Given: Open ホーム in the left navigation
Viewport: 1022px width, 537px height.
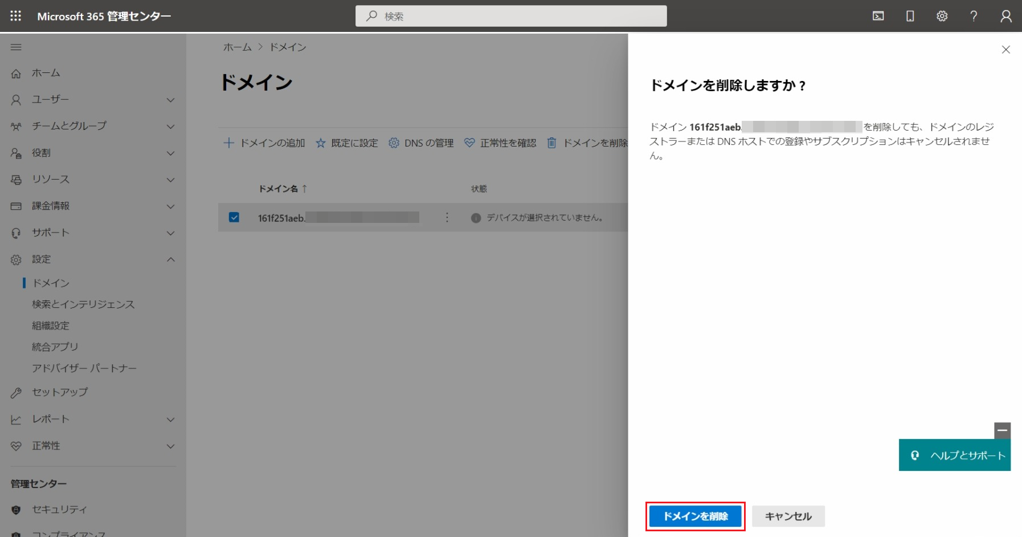Looking at the screenshot, I should (45, 73).
